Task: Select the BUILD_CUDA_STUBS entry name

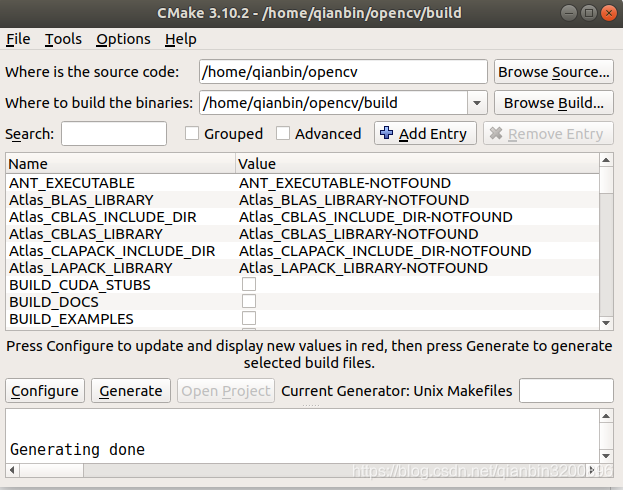Action: [x=80, y=285]
